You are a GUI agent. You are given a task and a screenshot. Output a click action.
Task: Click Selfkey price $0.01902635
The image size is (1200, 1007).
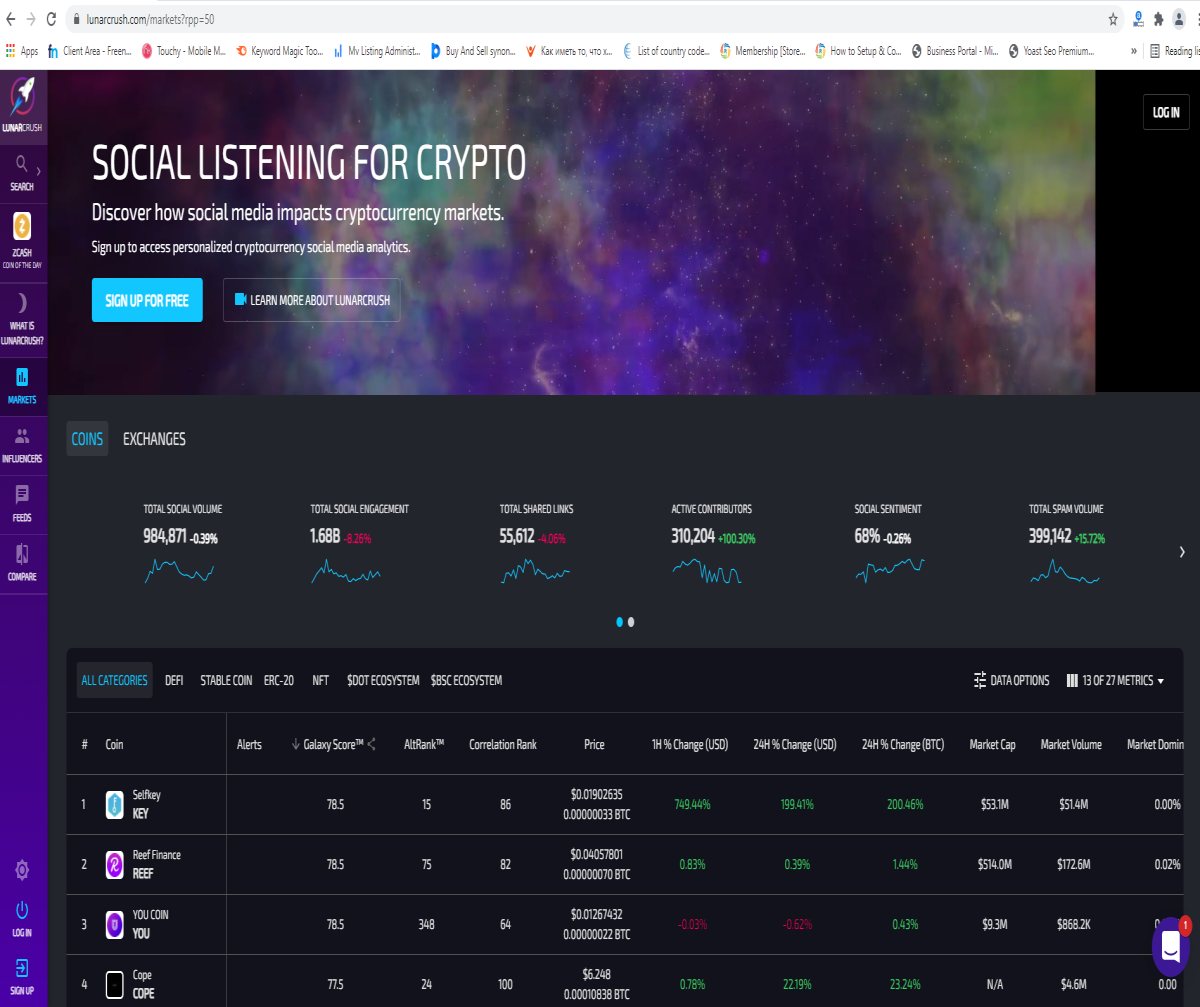[x=597, y=795]
